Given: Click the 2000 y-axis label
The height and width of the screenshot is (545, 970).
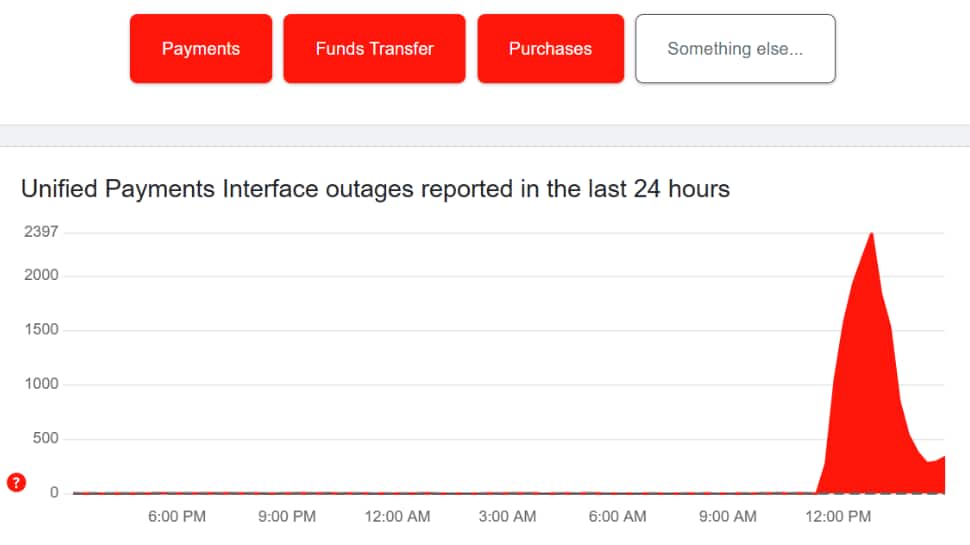Looking at the screenshot, I should [x=41, y=275].
